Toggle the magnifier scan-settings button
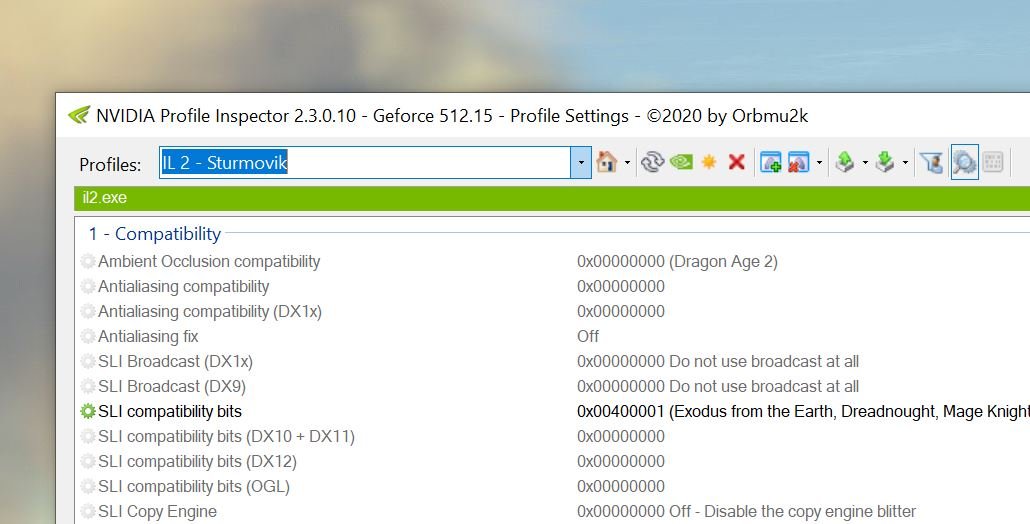 coord(964,162)
